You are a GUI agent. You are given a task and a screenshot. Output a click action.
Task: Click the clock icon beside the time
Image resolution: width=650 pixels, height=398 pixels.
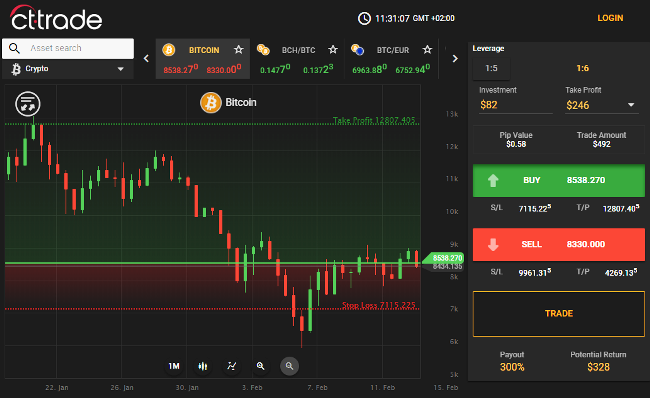364,18
